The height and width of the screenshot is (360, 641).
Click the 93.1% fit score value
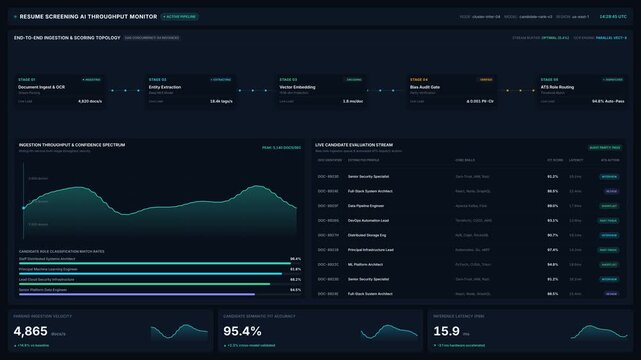click(x=552, y=221)
